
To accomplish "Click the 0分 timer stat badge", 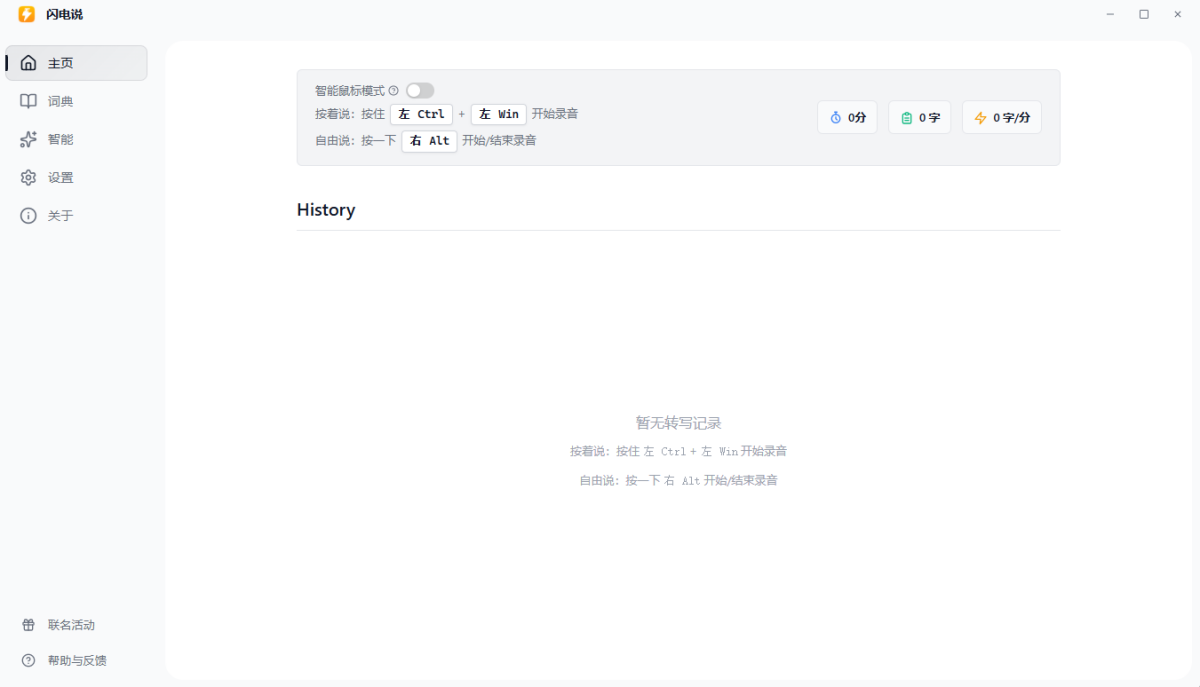I will pos(847,118).
